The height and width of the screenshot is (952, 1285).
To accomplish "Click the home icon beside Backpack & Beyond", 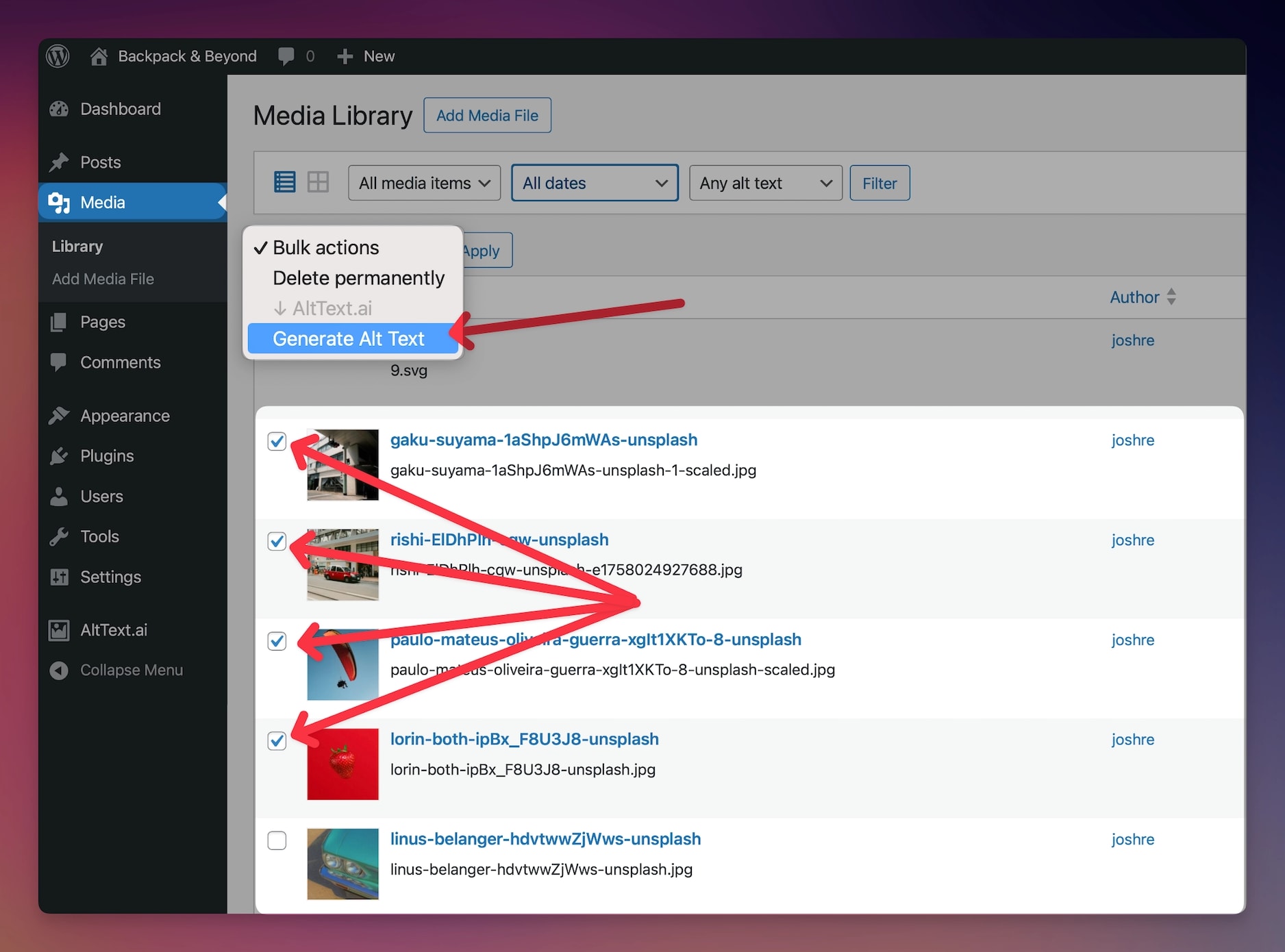I will pyautogui.click(x=99, y=56).
